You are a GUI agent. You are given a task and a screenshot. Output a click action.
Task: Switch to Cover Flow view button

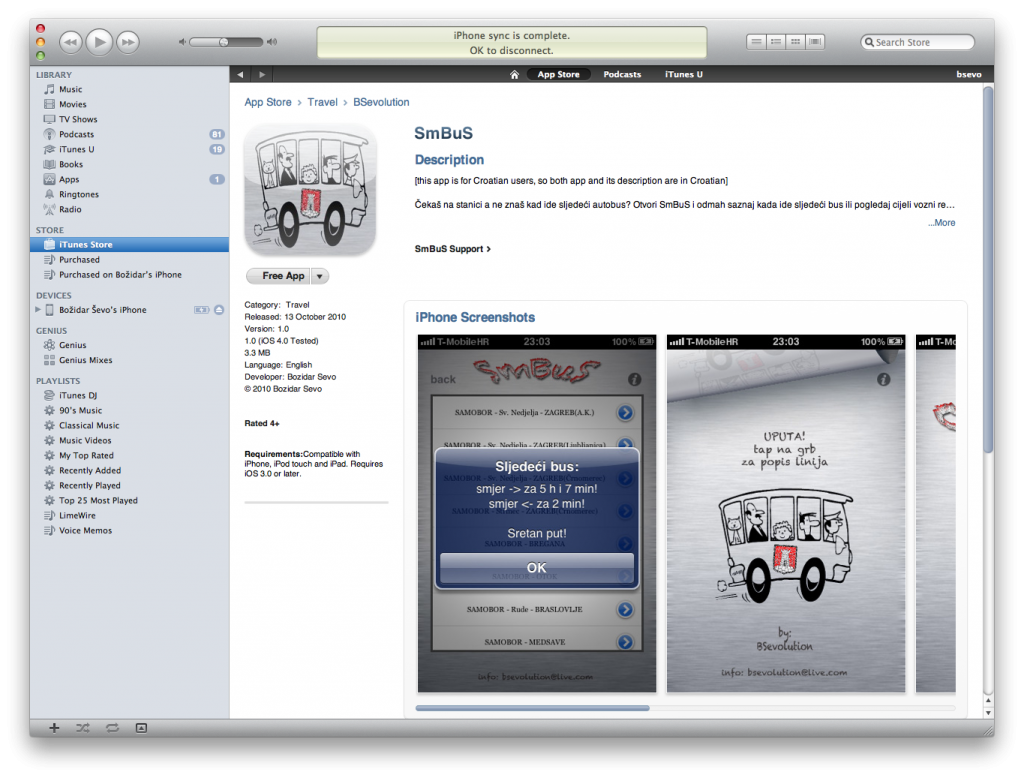click(x=815, y=42)
